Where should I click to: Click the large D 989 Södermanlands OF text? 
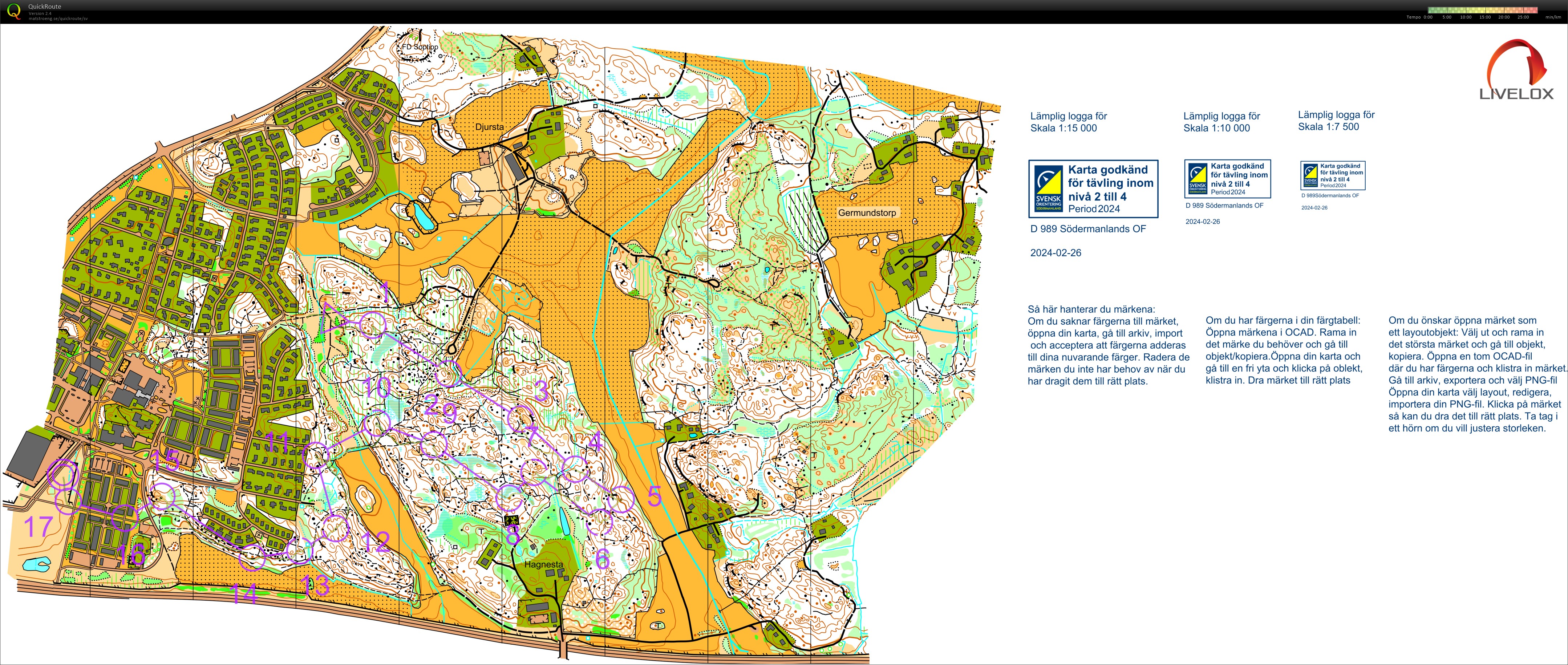[x=1088, y=229]
